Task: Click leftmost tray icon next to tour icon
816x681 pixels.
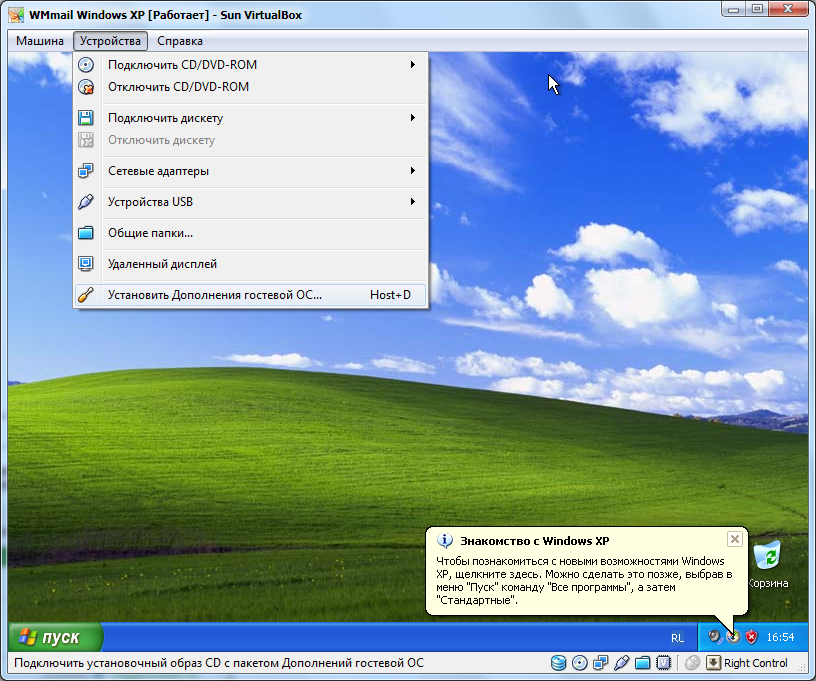Action: point(716,637)
